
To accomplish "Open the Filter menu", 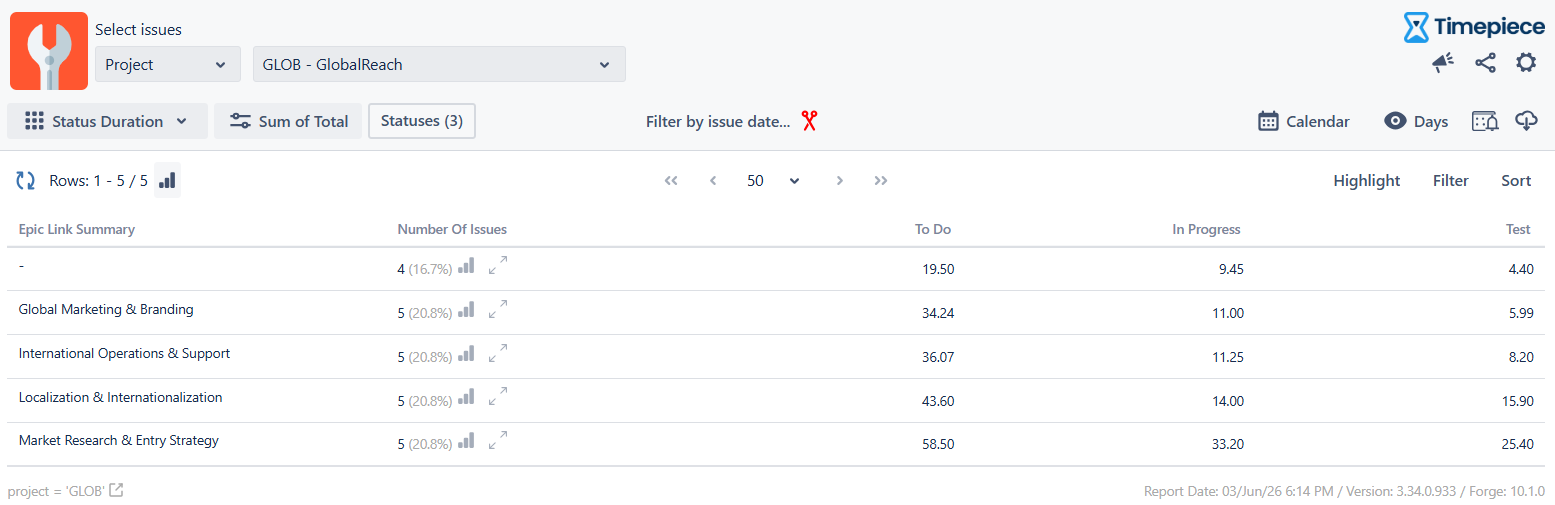I will click(1451, 181).
